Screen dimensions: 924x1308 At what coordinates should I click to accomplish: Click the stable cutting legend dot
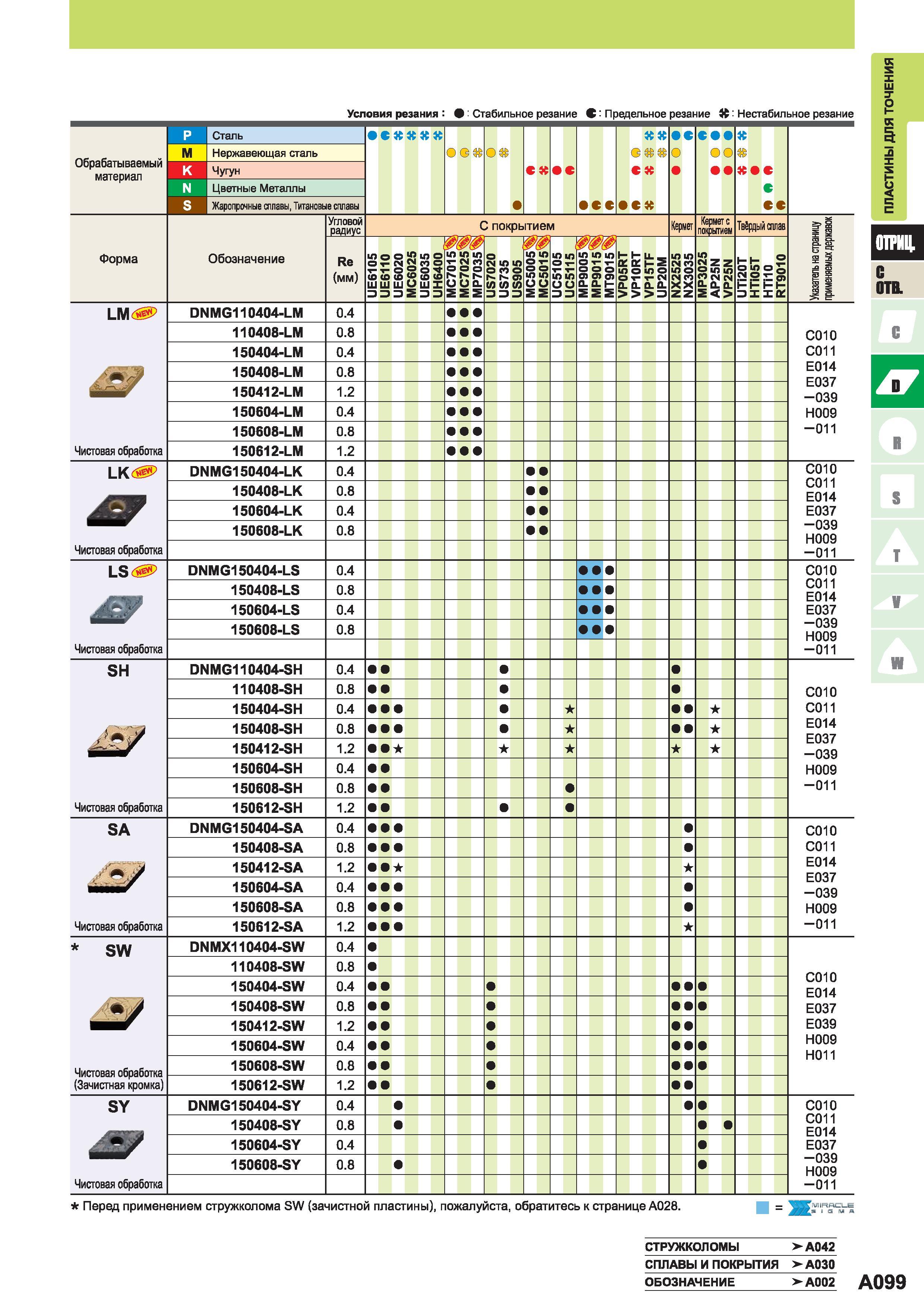pyautogui.click(x=459, y=113)
